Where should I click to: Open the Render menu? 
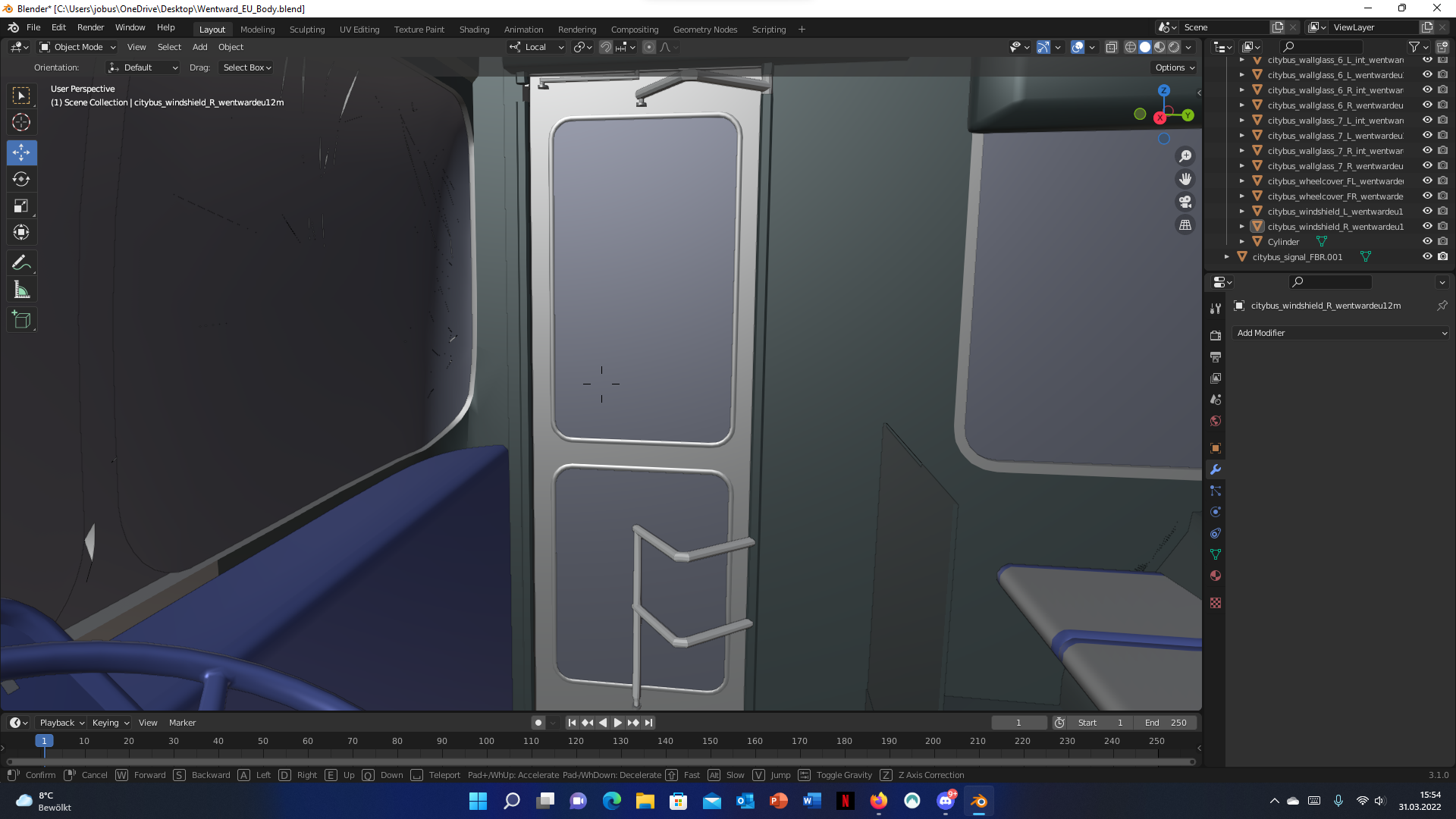pyautogui.click(x=90, y=27)
